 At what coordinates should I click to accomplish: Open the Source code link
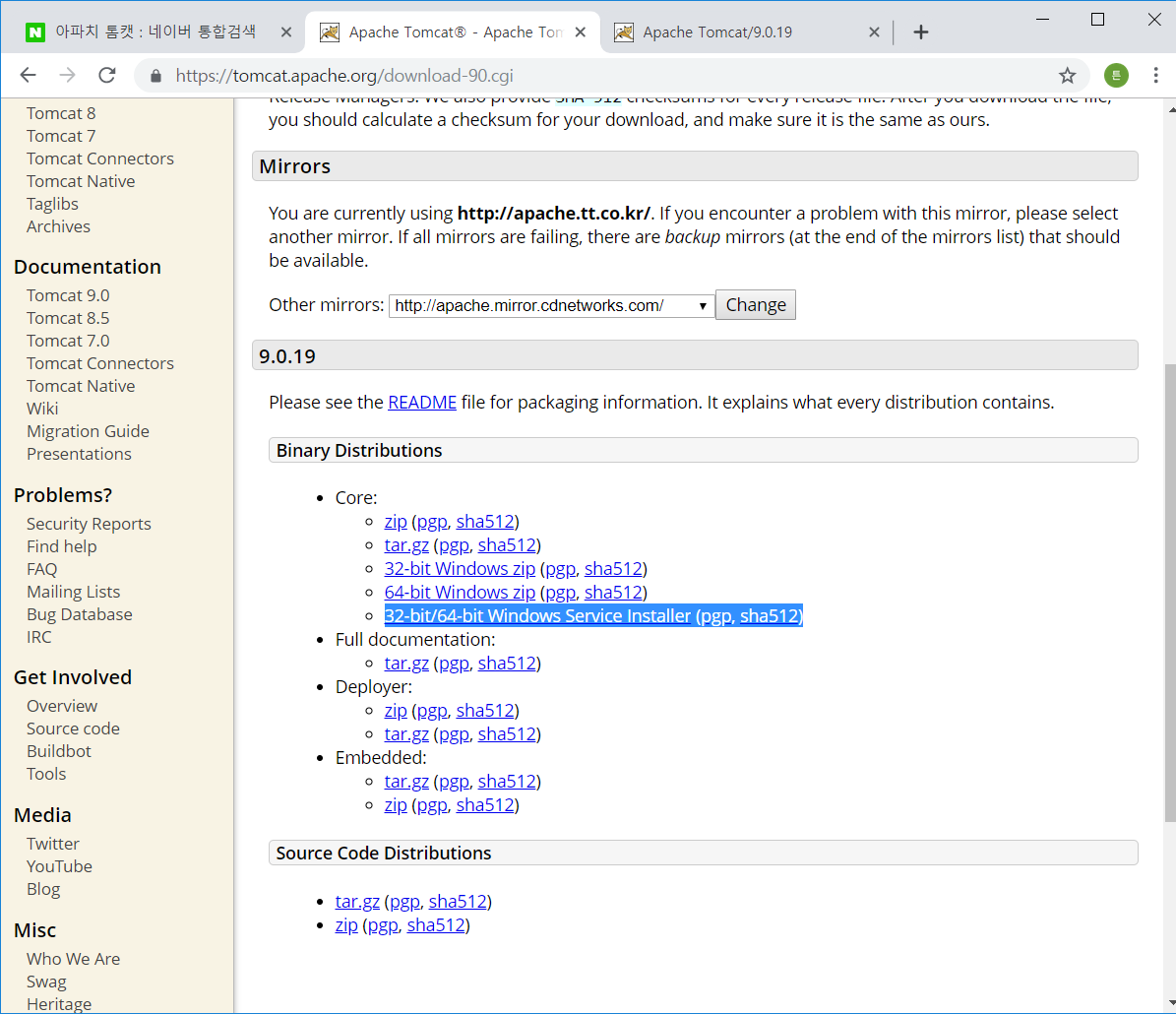pos(73,729)
